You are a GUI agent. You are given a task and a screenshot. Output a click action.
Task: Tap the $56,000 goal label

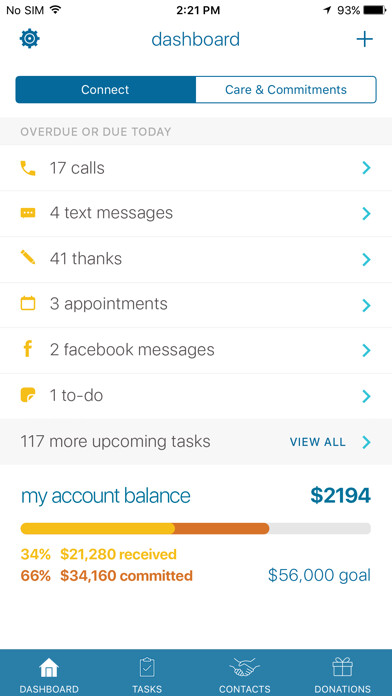(319, 575)
